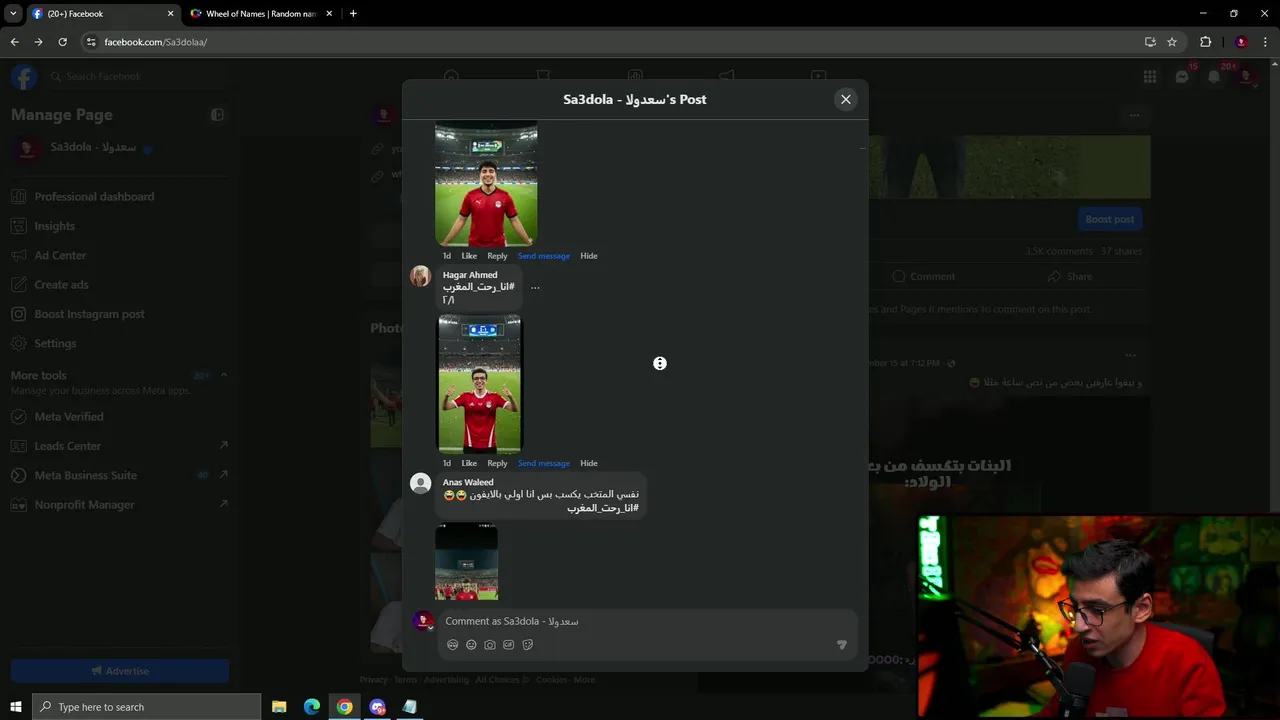Open the Facebook apps menu grid icon
The image size is (1280, 720).
click(1150, 77)
